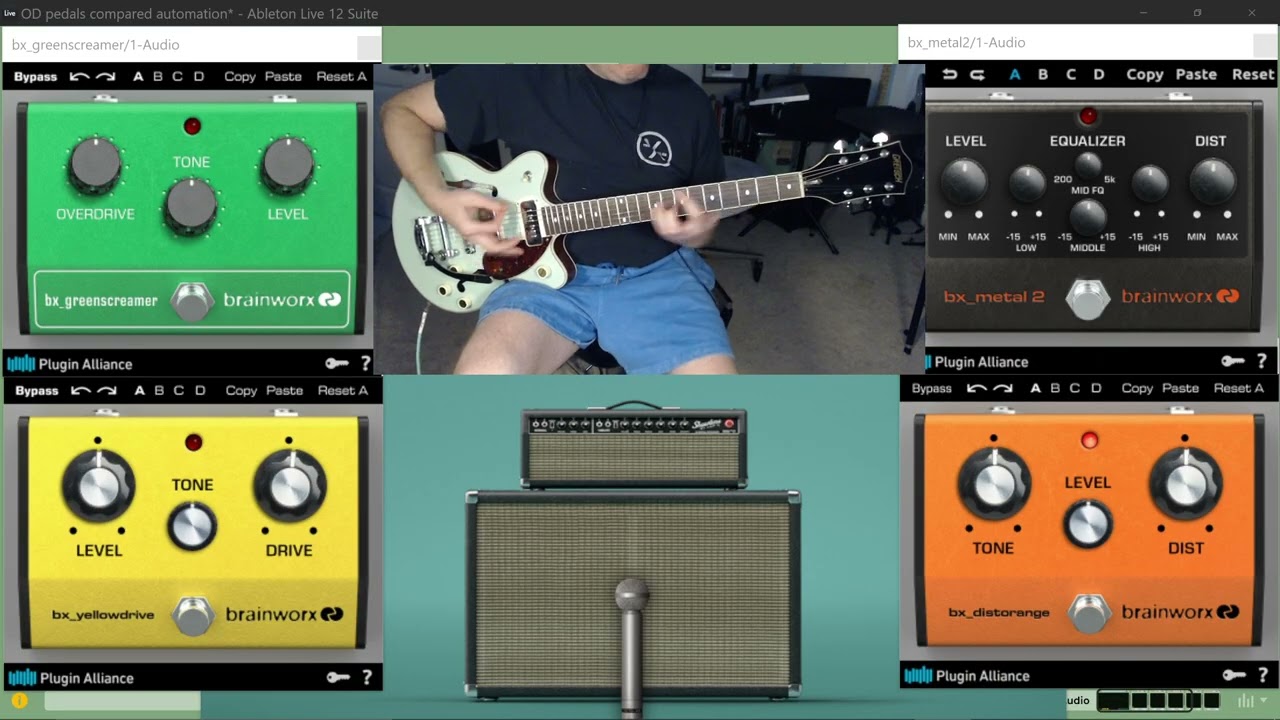Click the DRIVE knob on bx_yellowdrive
This screenshot has width=1280, height=720.
pos(290,486)
